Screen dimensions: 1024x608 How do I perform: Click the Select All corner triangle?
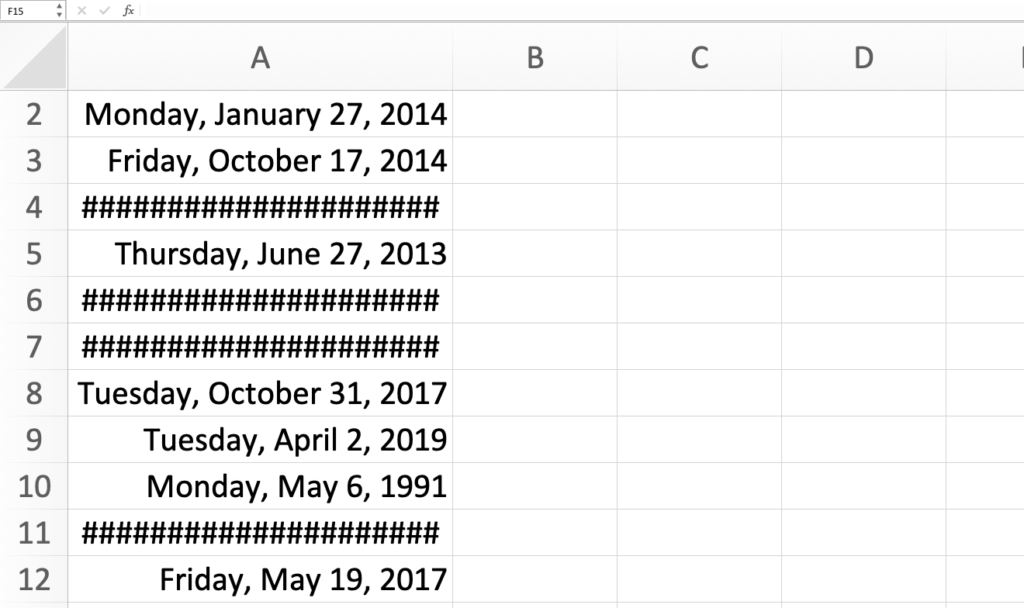[35, 58]
